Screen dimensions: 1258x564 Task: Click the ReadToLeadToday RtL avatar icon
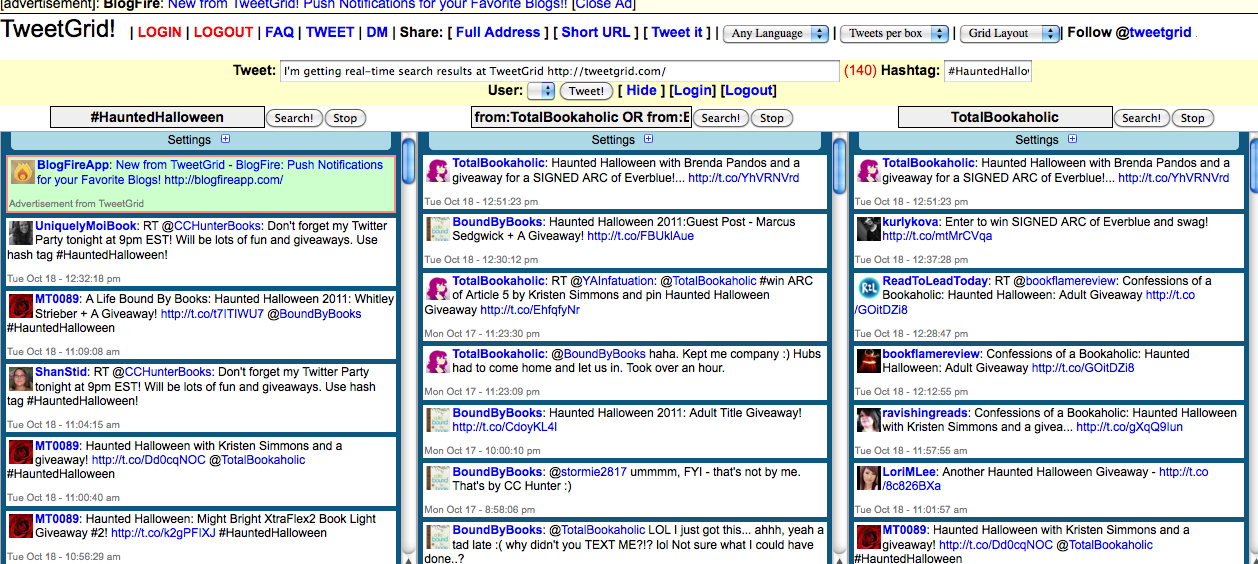coord(868,288)
